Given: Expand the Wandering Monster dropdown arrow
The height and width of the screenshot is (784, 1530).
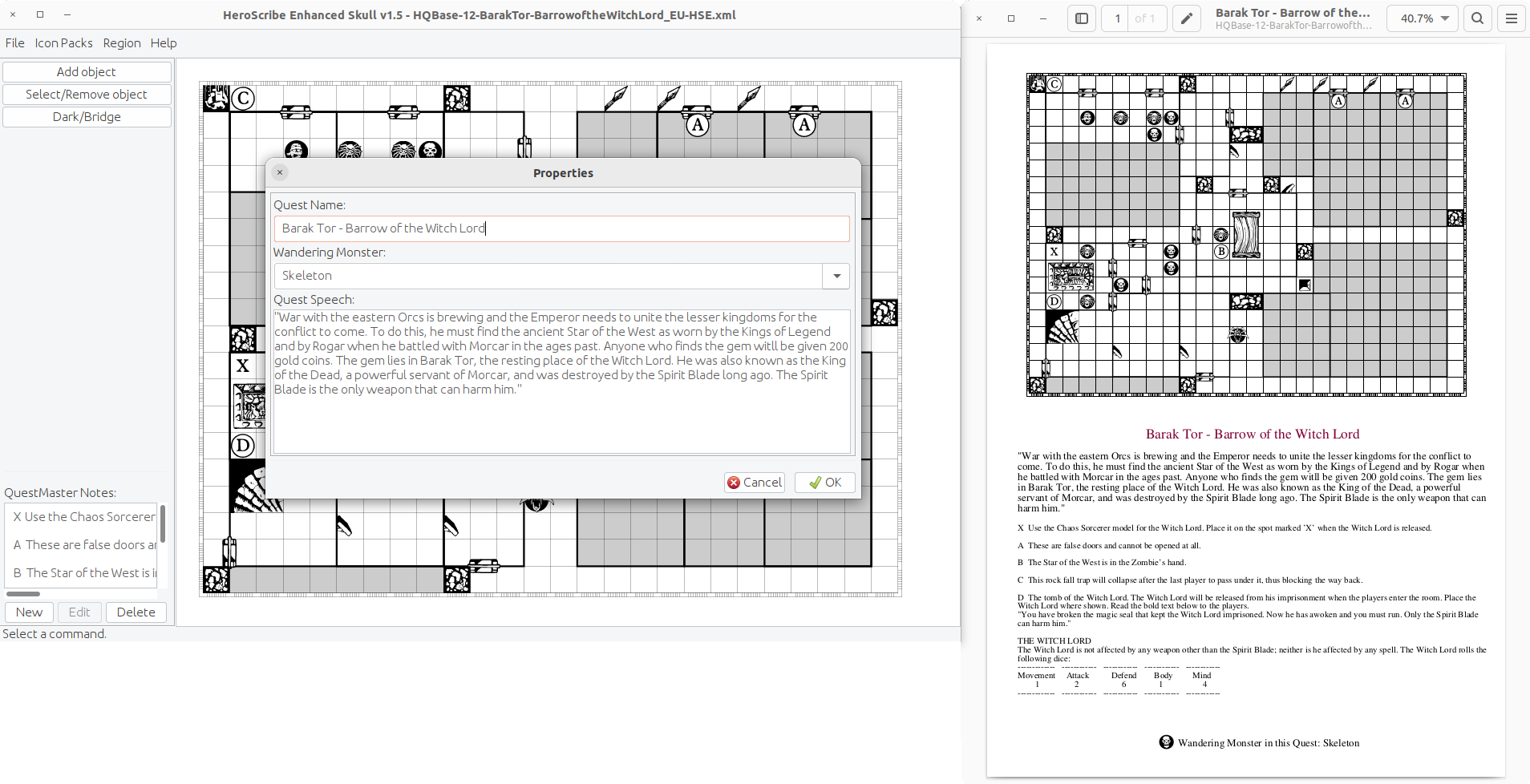Looking at the screenshot, I should [x=836, y=276].
